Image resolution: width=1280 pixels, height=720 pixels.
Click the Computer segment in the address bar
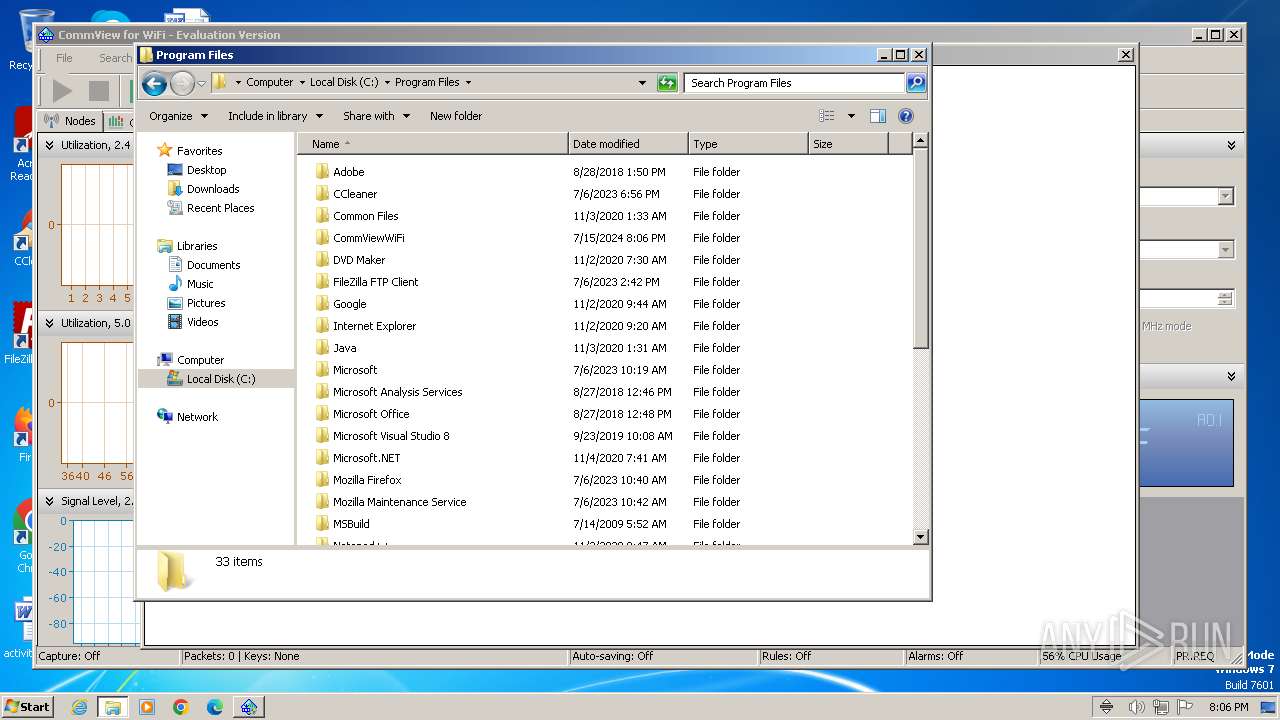[270, 83]
